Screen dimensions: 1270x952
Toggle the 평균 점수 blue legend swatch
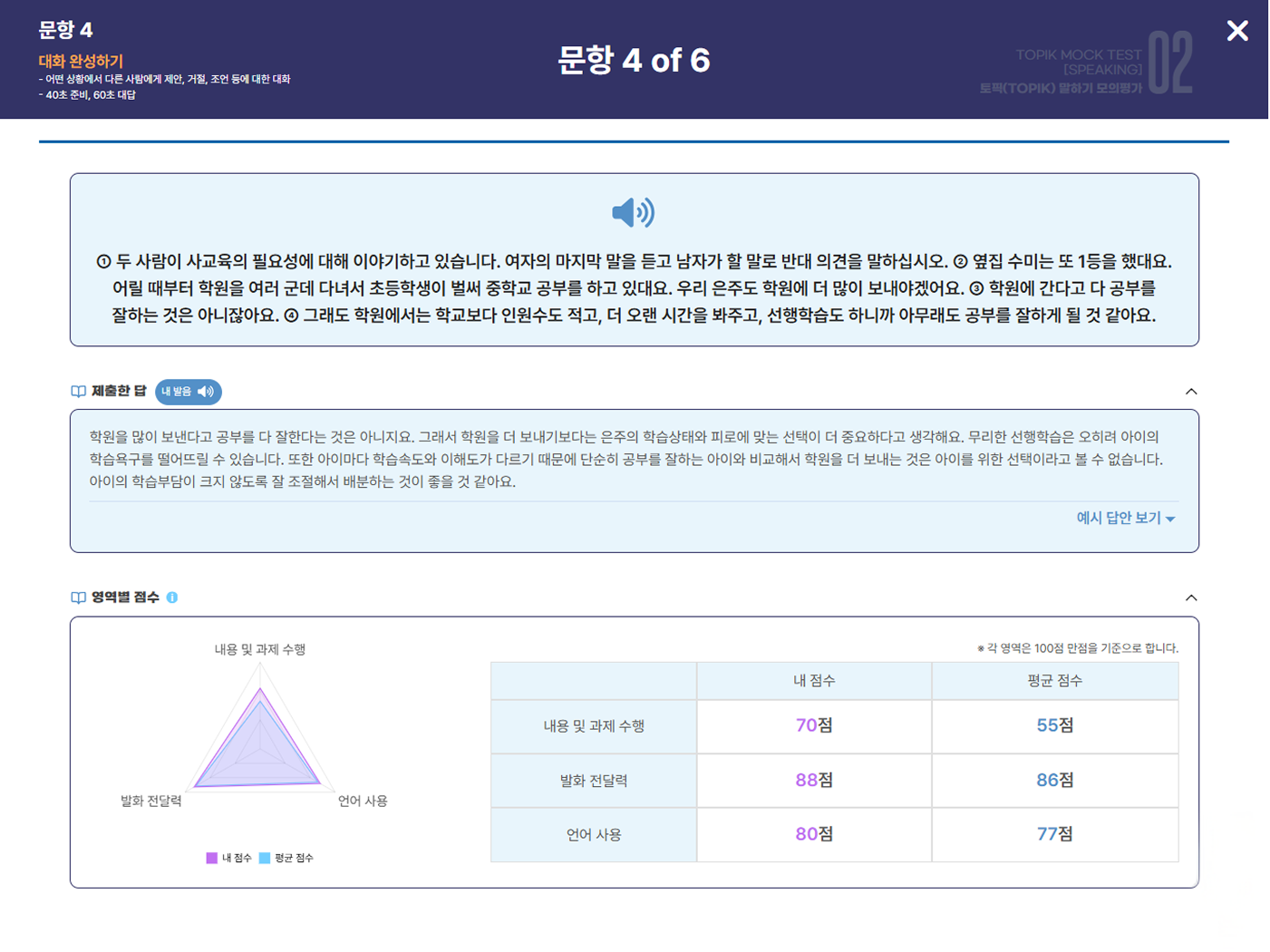pos(264,858)
